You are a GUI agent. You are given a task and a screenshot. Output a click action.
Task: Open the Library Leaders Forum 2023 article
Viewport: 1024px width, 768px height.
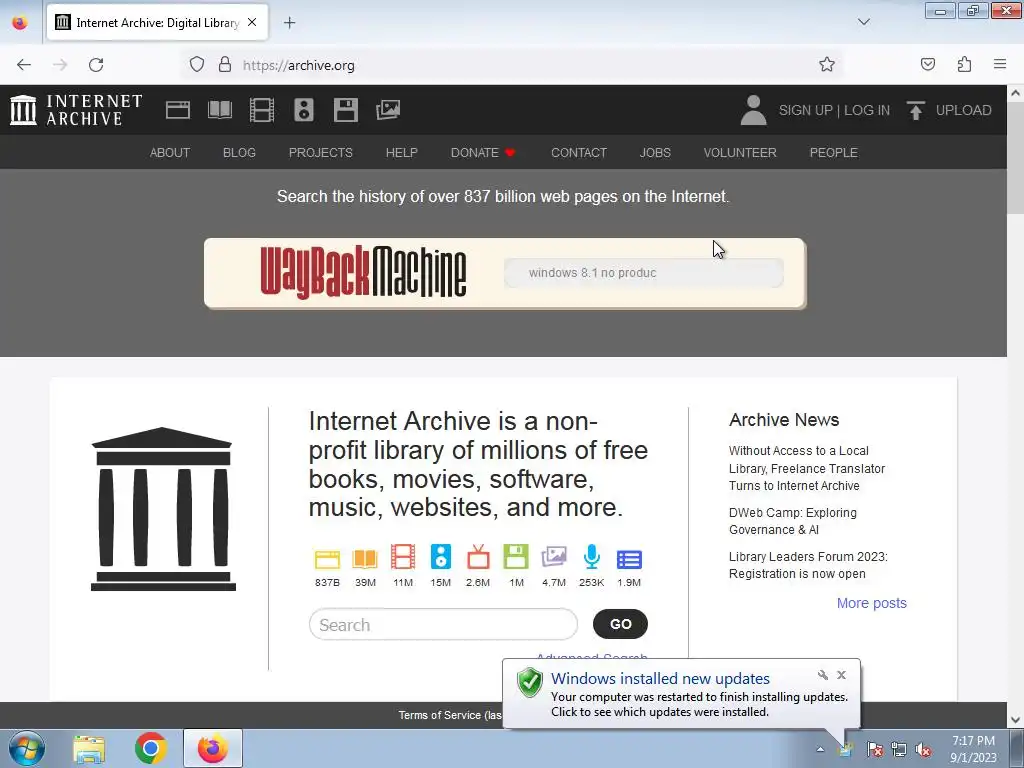point(808,565)
